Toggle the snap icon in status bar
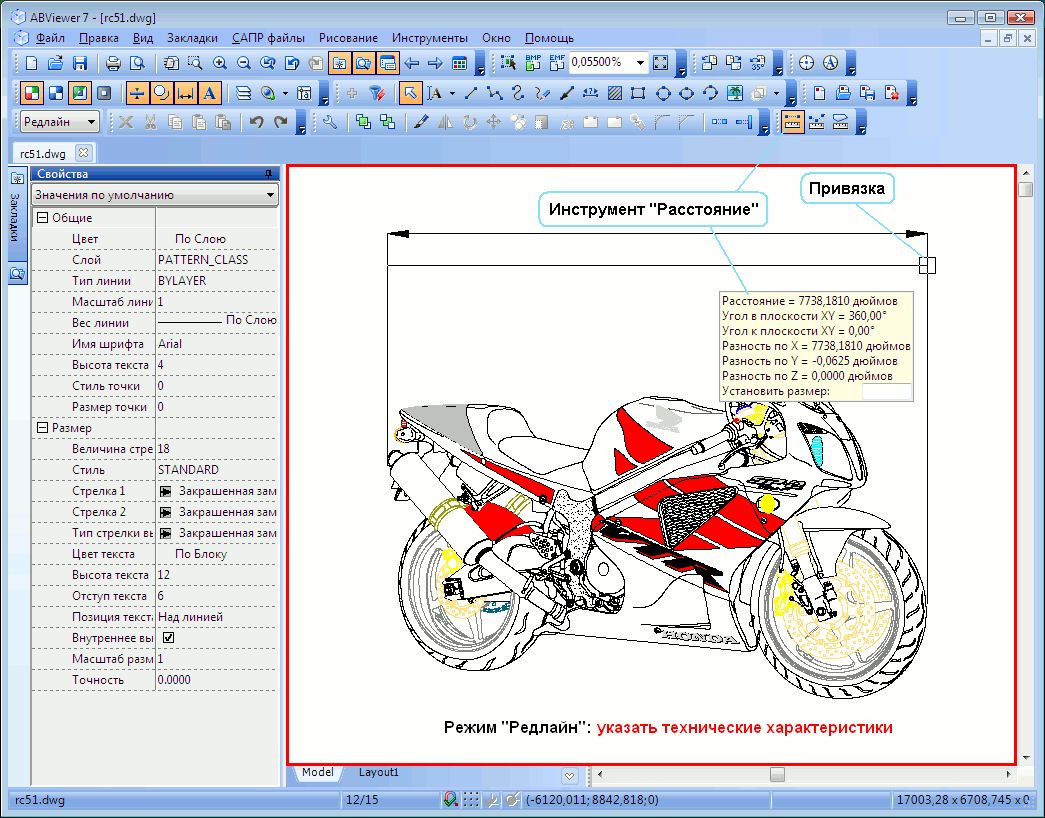Image resolution: width=1045 pixels, height=818 pixels. click(451, 799)
